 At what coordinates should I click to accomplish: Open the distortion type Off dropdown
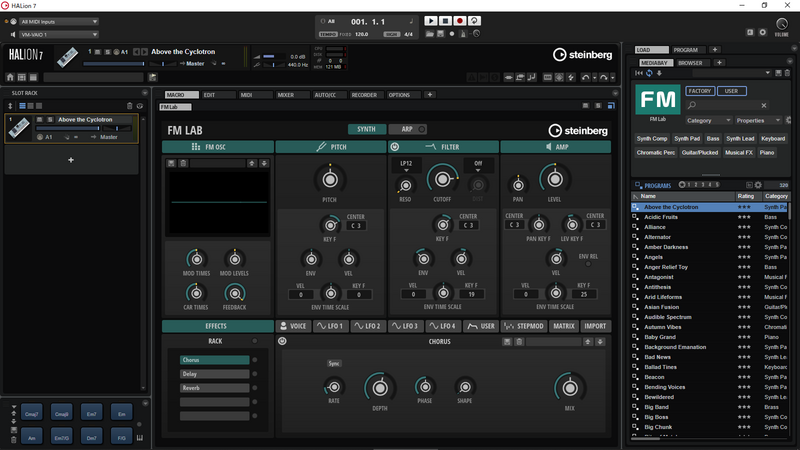click(478, 165)
